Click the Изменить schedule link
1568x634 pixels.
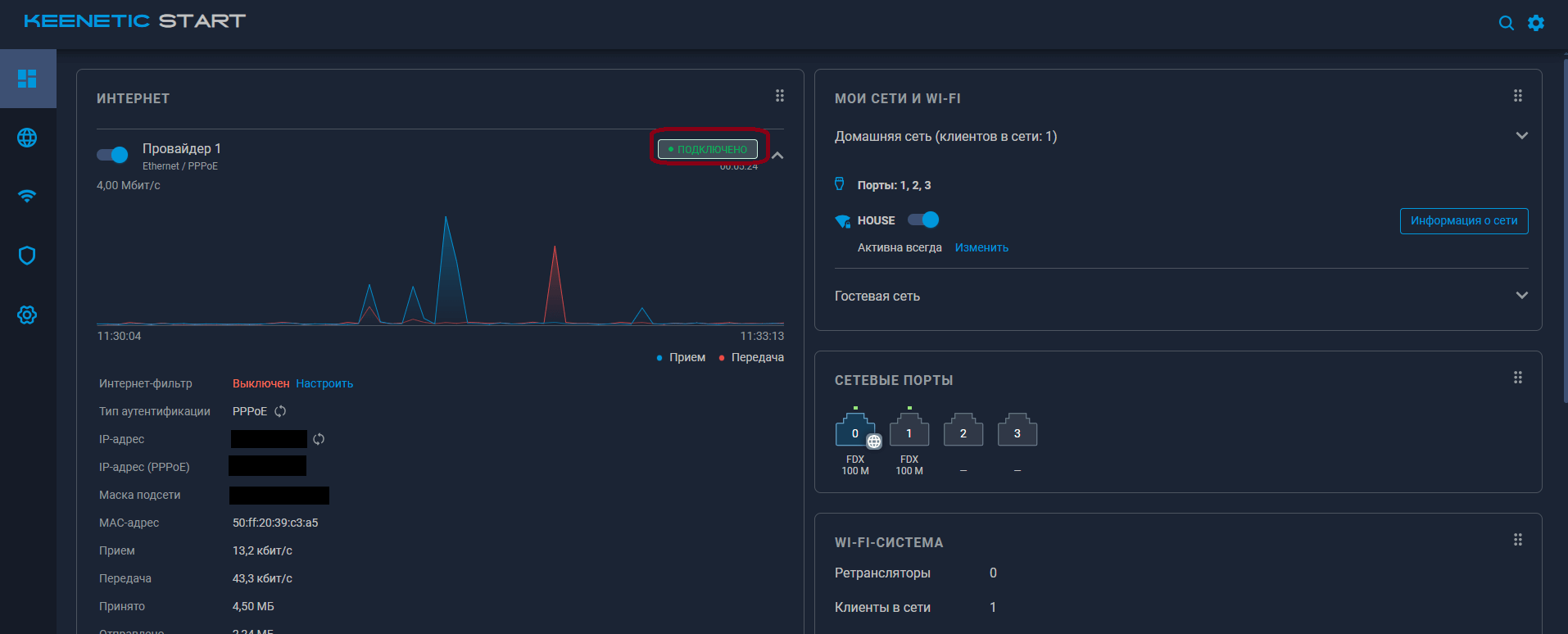click(981, 247)
